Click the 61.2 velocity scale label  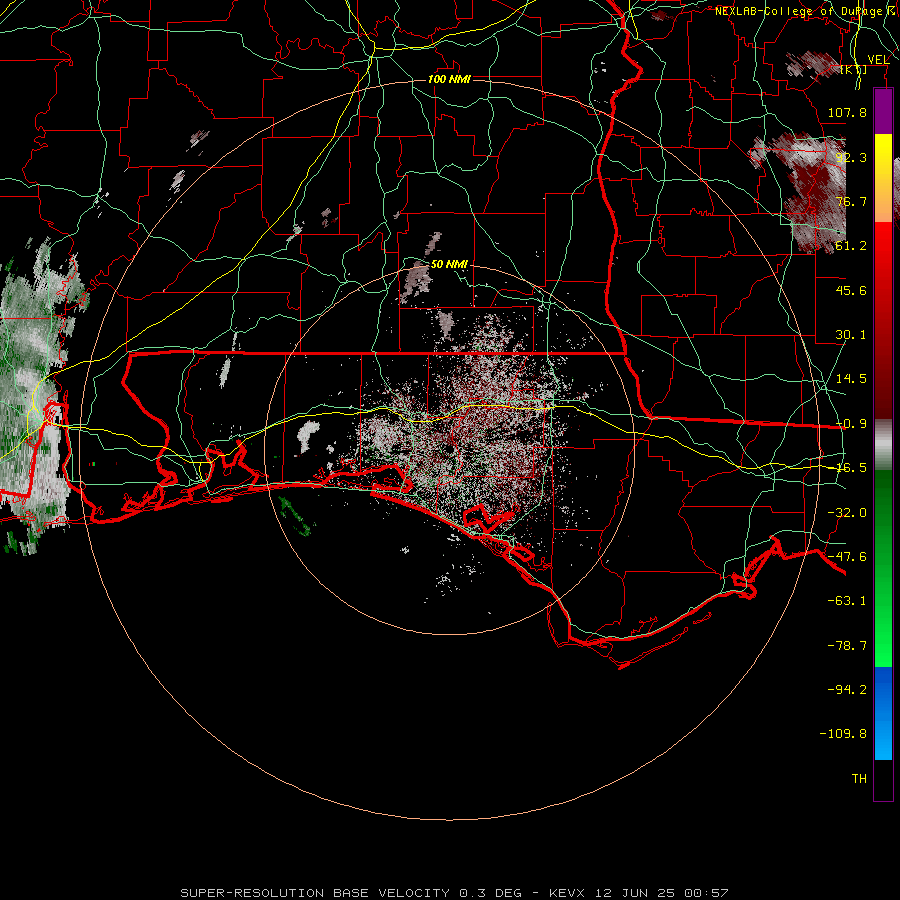pyautogui.click(x=851, y=246)
